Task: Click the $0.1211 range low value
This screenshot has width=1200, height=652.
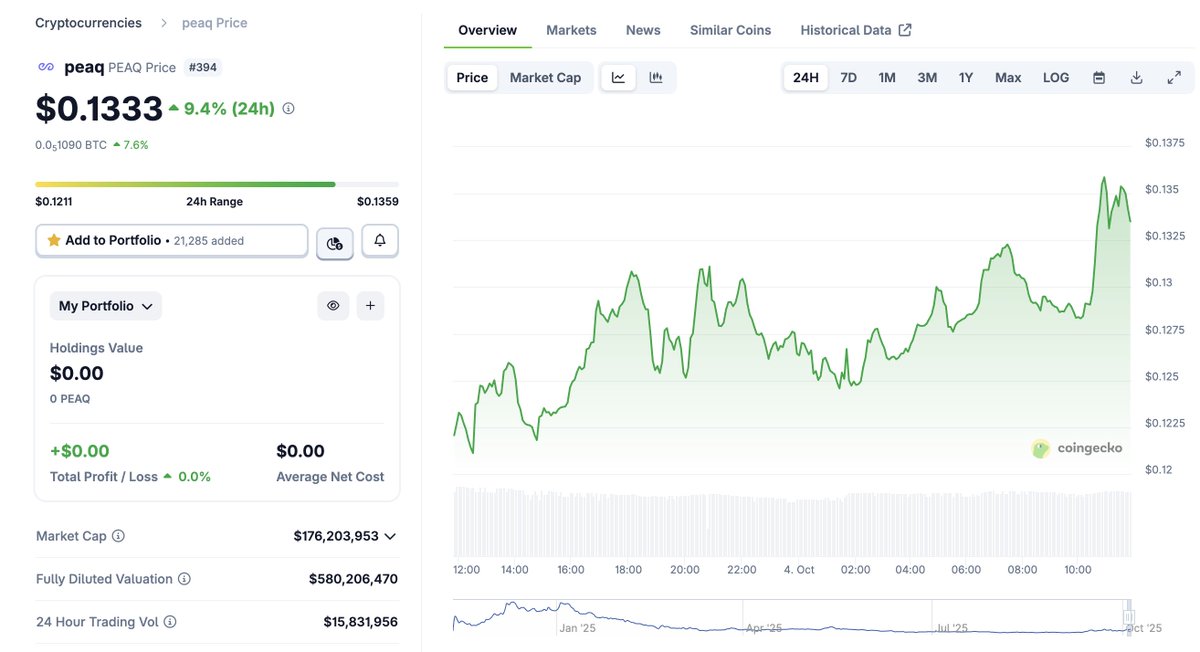Action: (x=54, y=201)
